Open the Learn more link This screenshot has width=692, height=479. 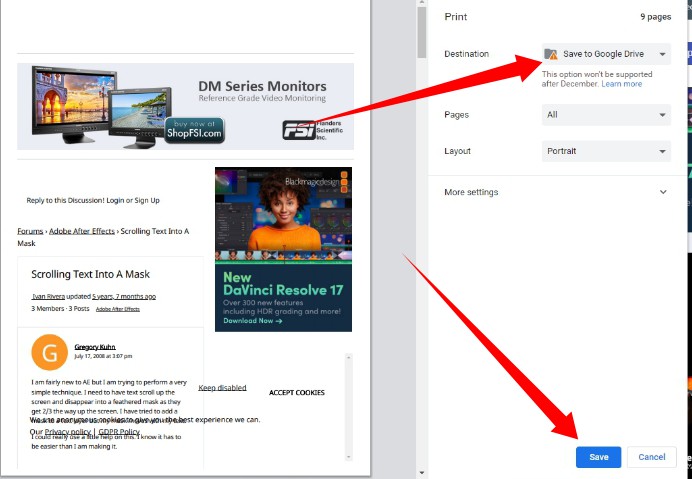point(621,84)
